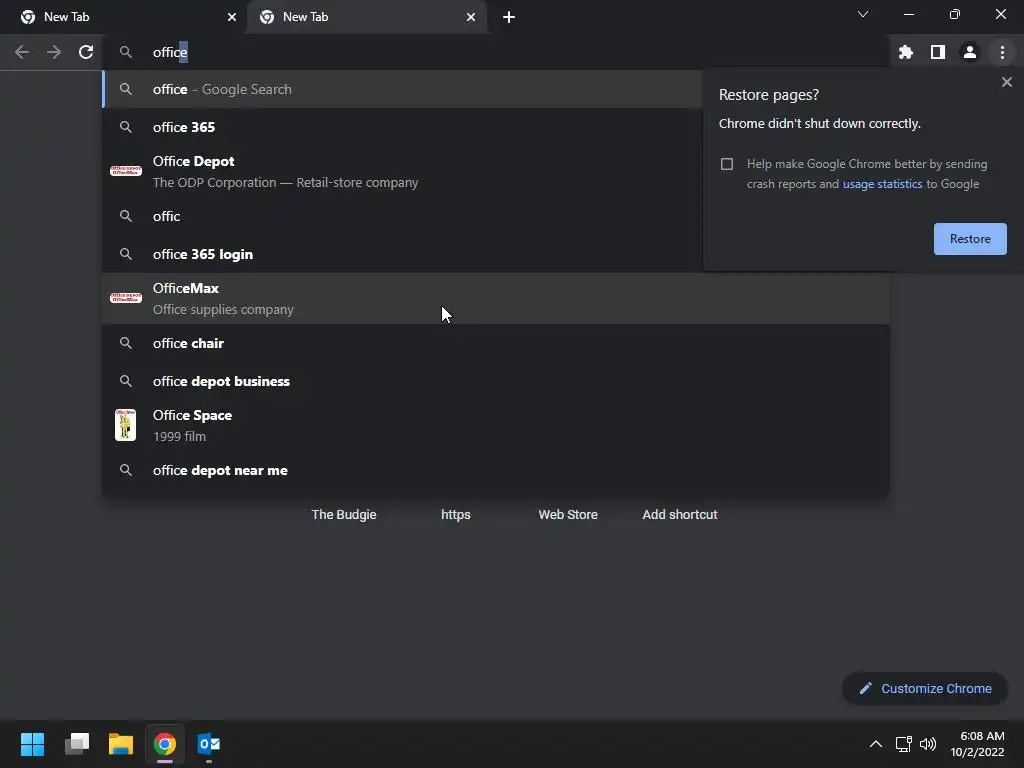Click Add shortcut
The width and height of the screenshot is (1024, 768).
(680, 515)
